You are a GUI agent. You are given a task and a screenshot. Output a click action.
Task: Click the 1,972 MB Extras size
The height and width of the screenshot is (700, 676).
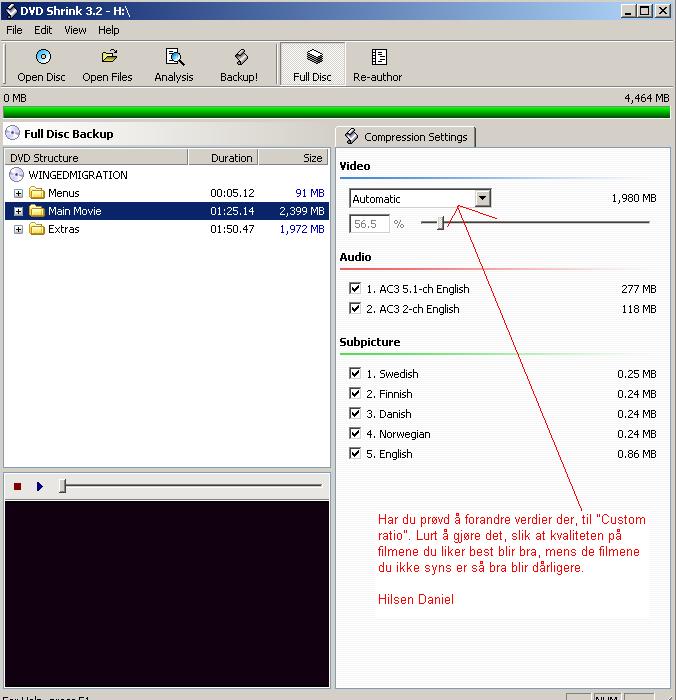[x=302, y=229]
